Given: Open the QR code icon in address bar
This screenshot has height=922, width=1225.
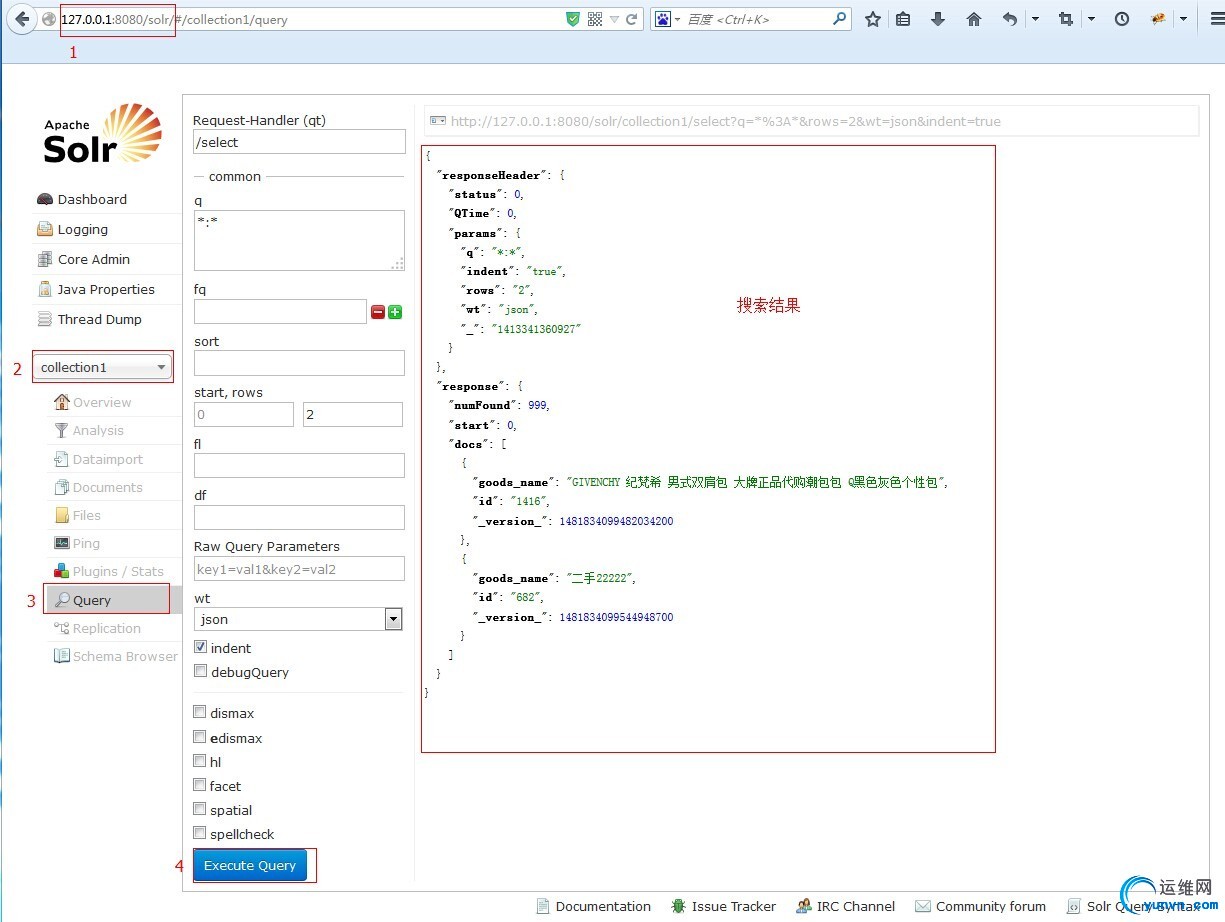Looking at the screenshot, I should coord(595,19).
